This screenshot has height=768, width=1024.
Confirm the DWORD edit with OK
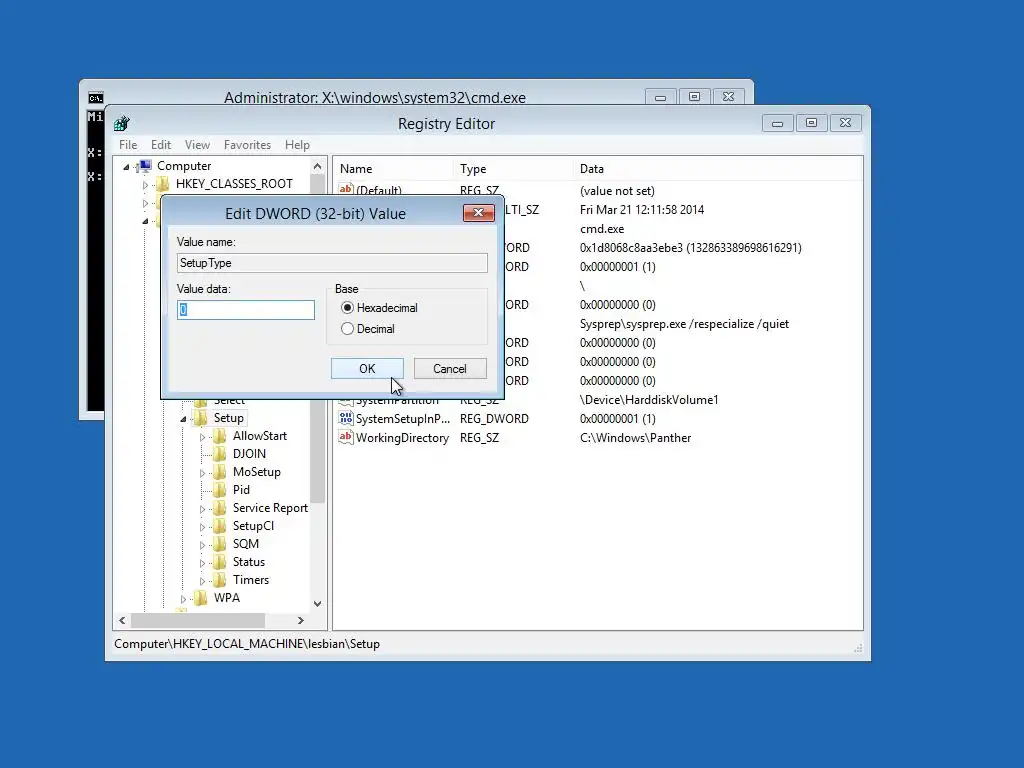367,368
